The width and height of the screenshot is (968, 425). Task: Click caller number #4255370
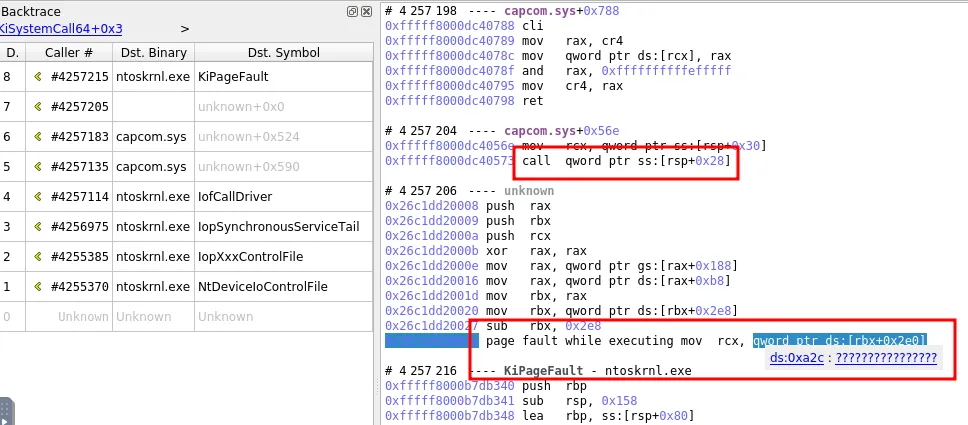pyautogui.click(x=80, y=287)
